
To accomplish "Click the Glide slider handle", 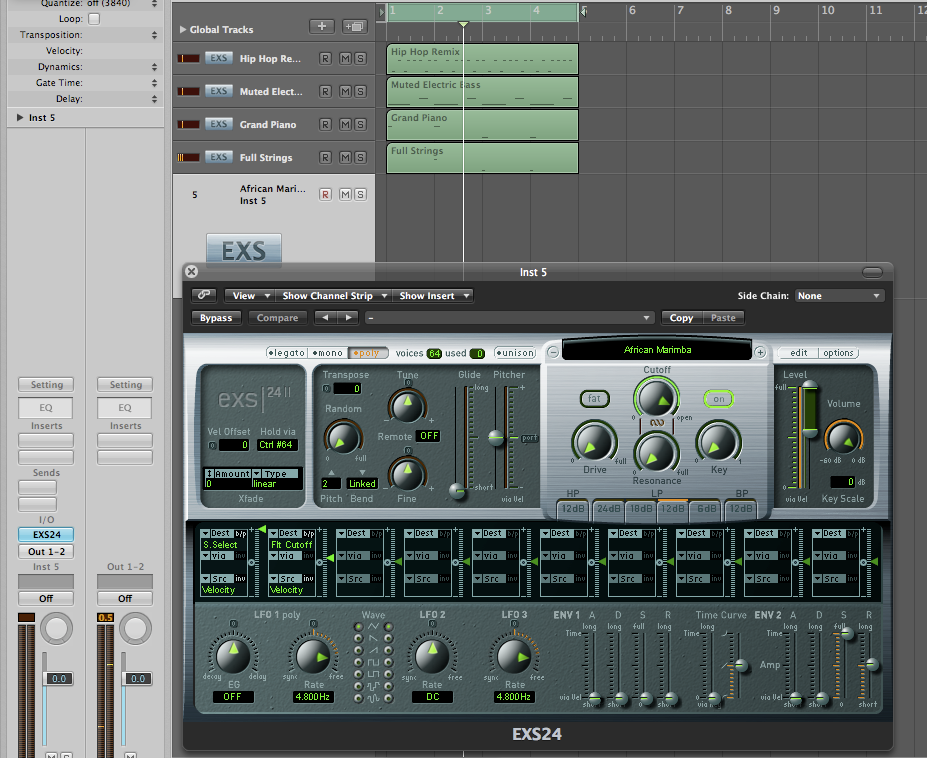I will 457,490.
